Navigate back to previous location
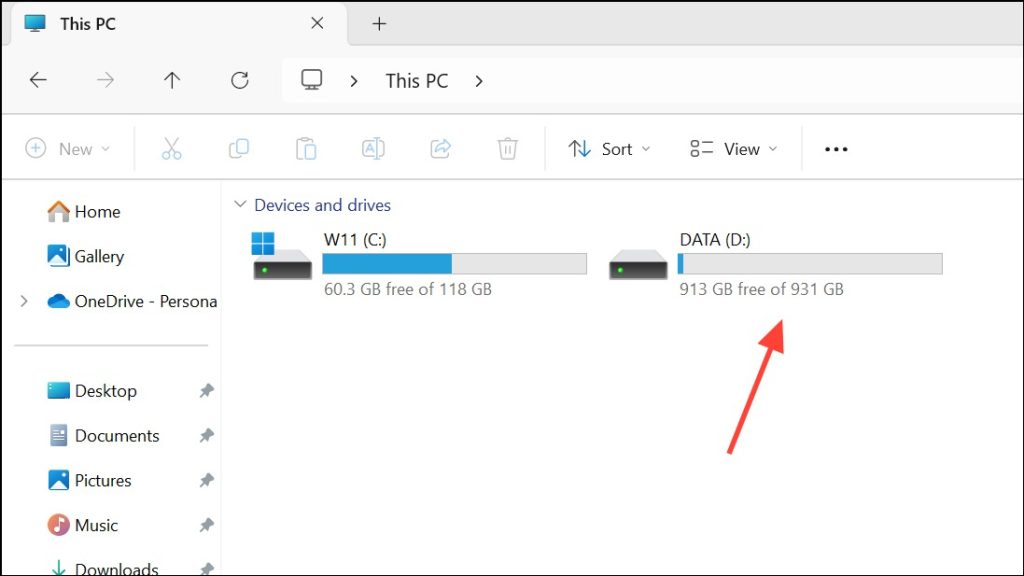Screen dimensions: 1024x576 coord(38,81)
